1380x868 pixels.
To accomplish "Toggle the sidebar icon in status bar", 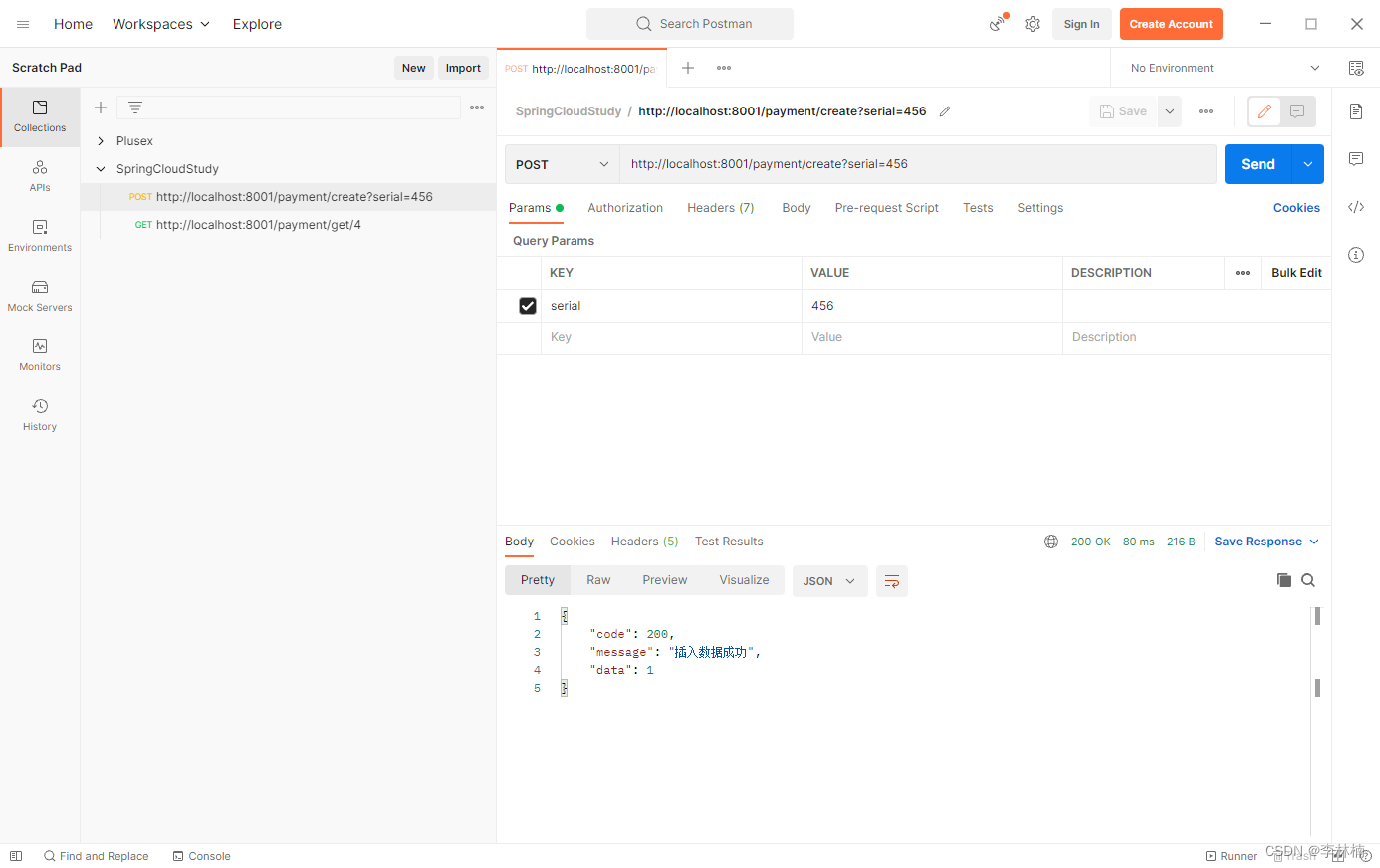I will tap(16, 856).
